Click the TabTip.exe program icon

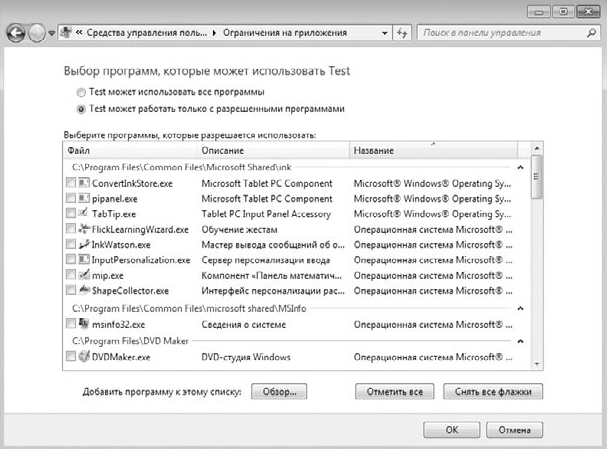[84, 213]
